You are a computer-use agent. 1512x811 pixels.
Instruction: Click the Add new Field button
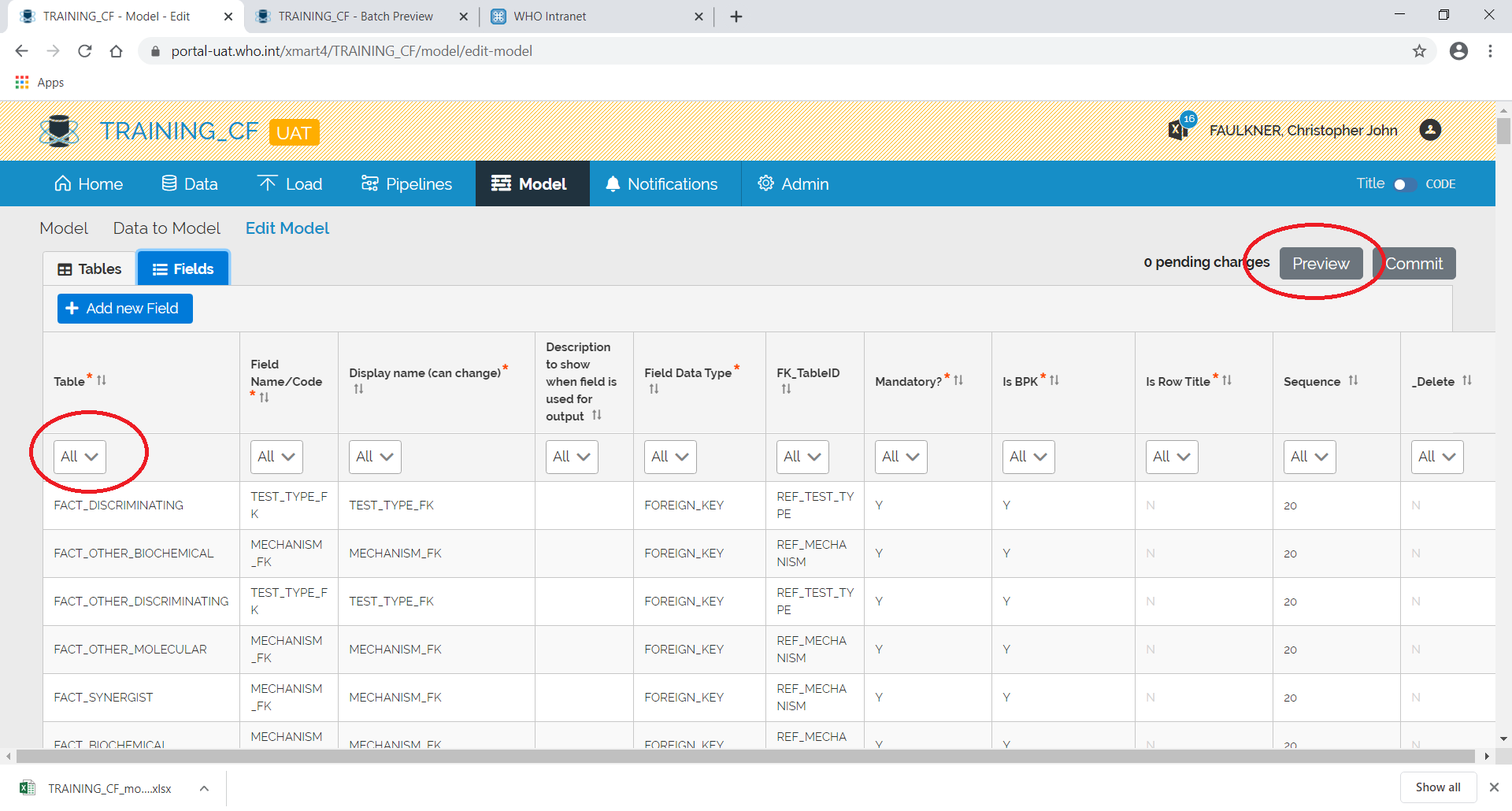(124, 309)
